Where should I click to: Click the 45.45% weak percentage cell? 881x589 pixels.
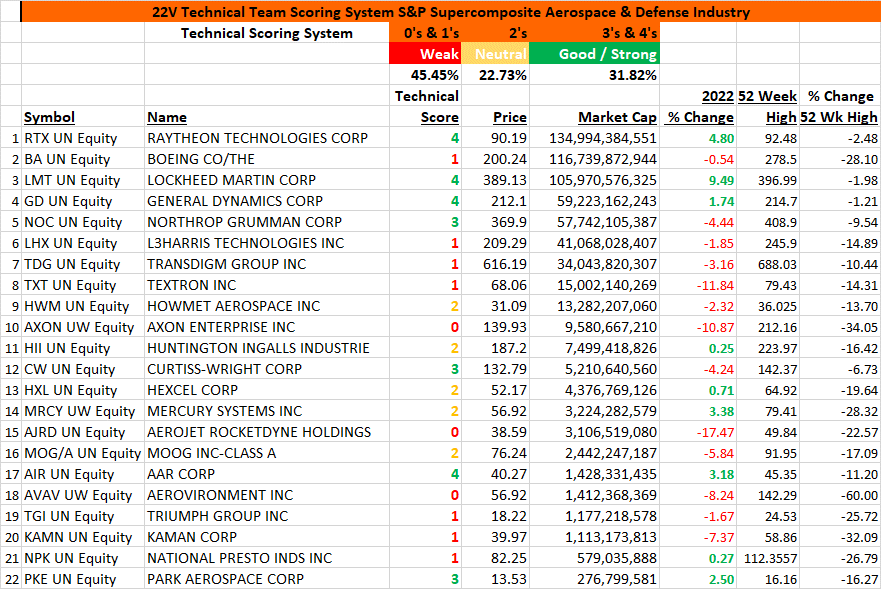tap(425, 75)
